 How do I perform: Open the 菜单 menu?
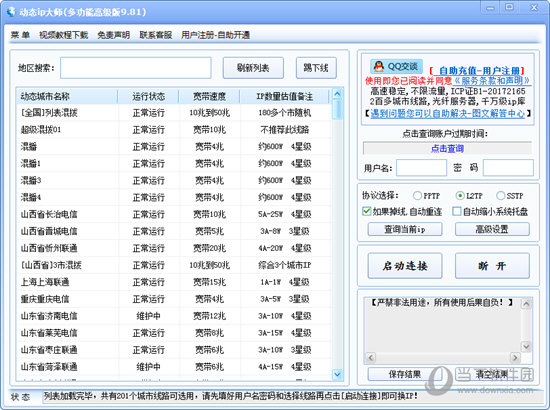(20, 35)
